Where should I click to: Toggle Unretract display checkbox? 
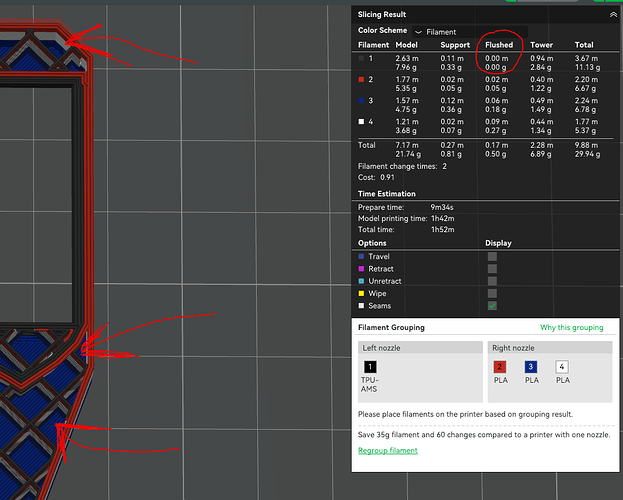(492, 281)
